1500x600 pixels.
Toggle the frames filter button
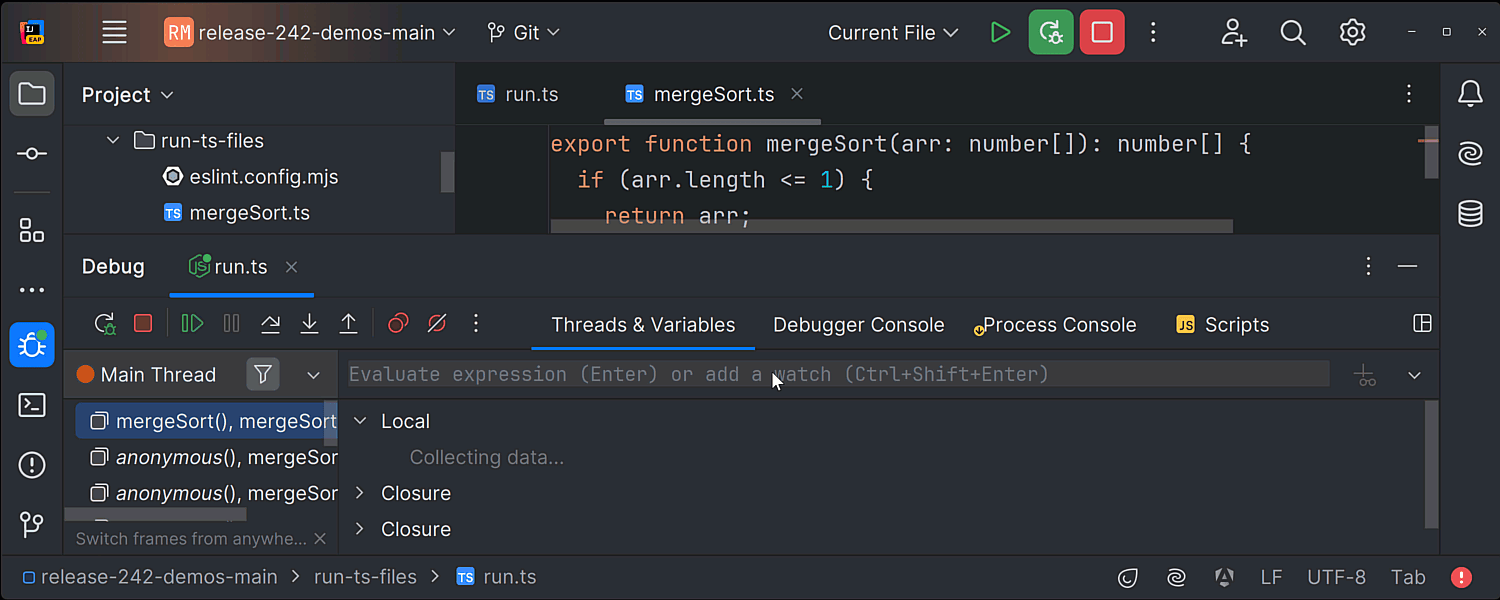263,374
